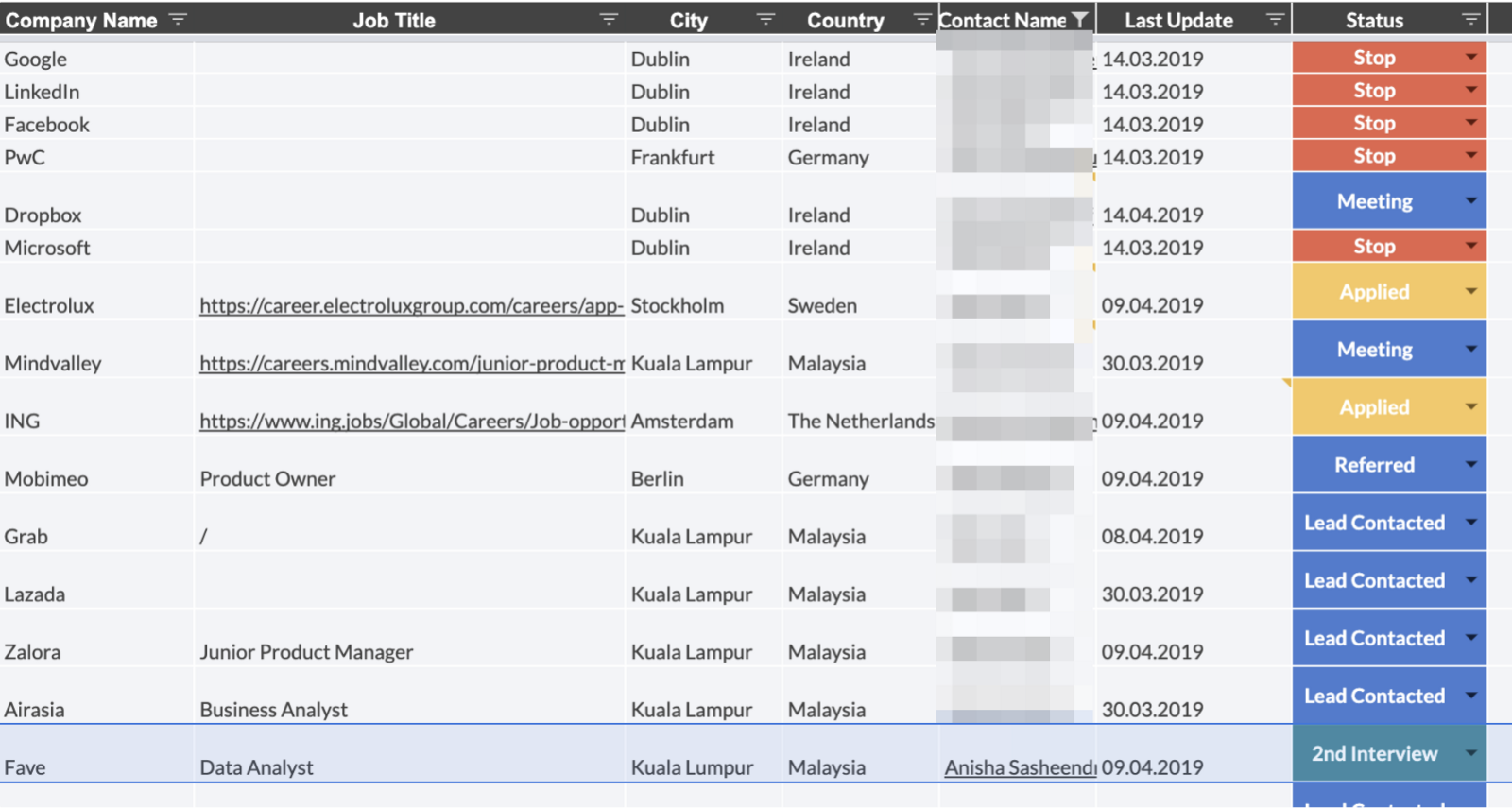Open the Status column filter icon
The image size is (1512, 809).
(x=1470, y=20)
